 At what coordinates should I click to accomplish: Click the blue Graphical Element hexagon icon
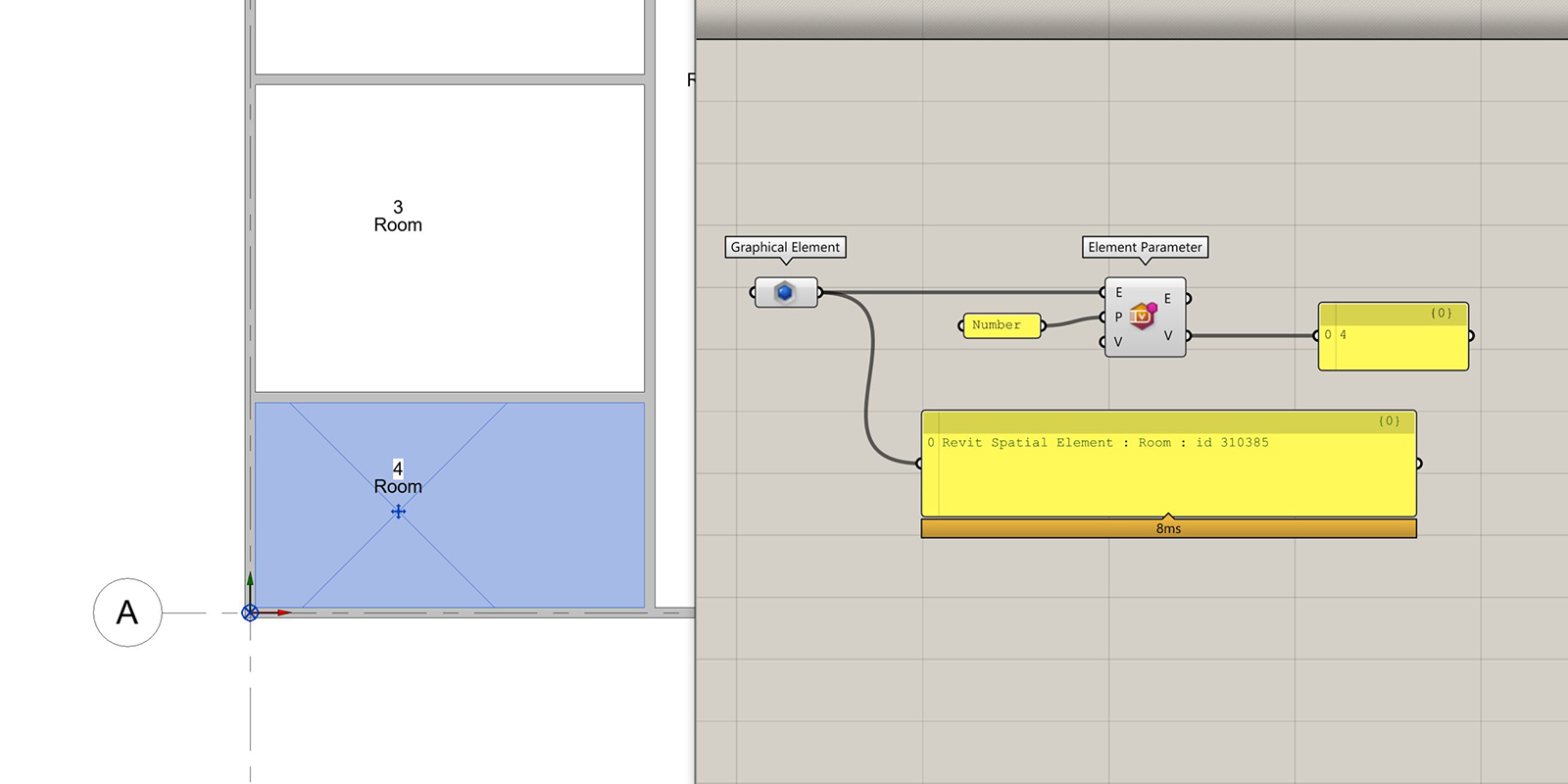pos(784,292)
